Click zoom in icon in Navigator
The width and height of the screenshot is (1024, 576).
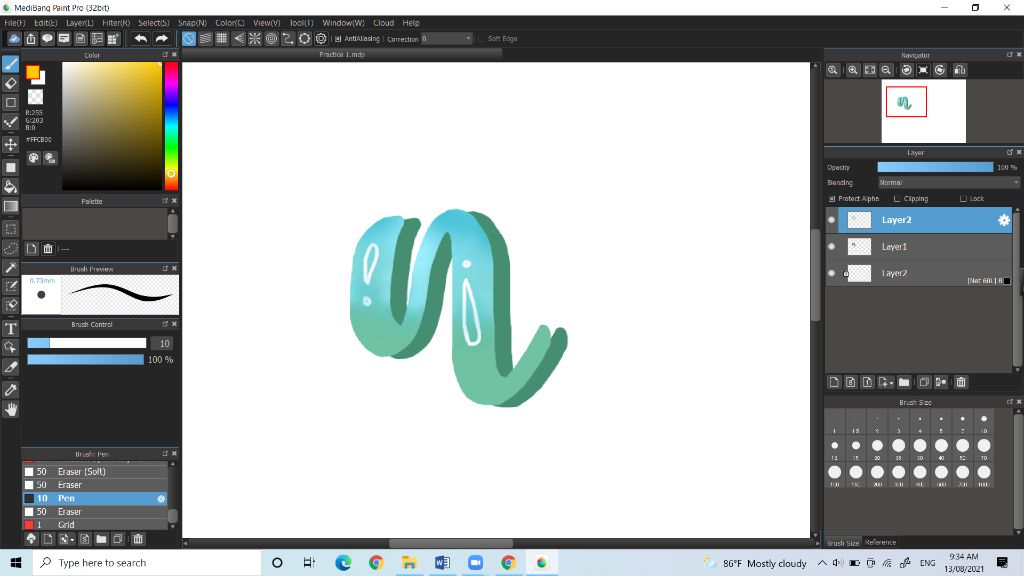point(853,70)
